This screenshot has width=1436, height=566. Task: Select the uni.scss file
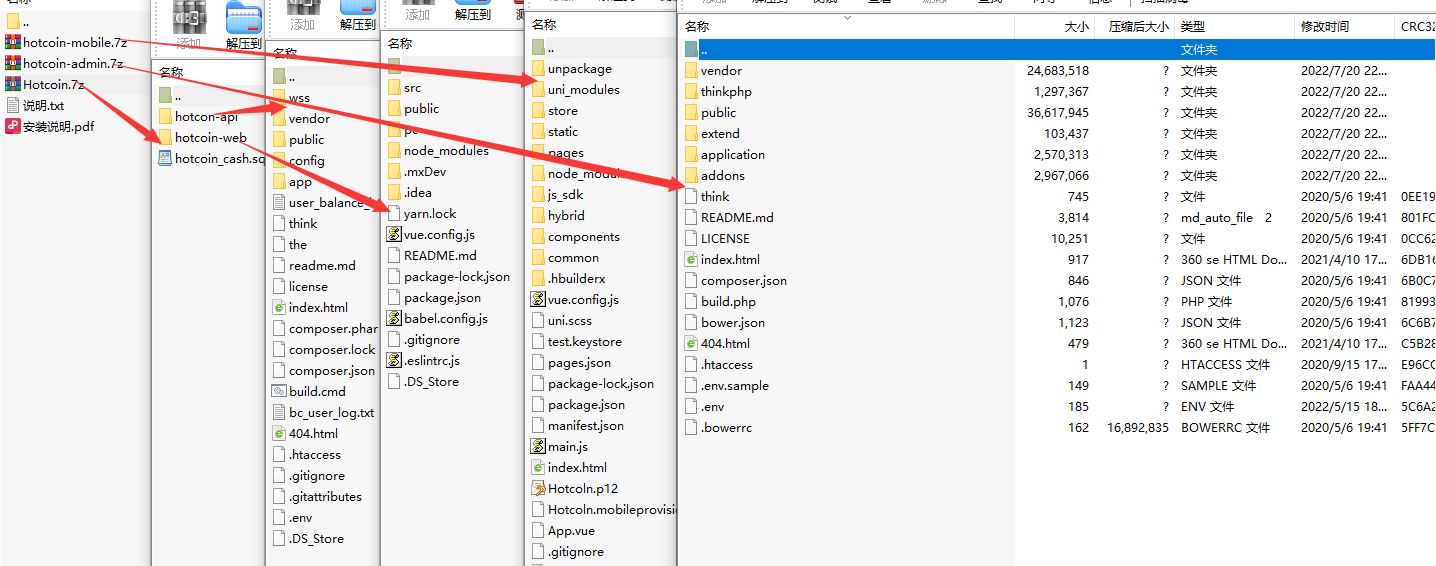562,320
